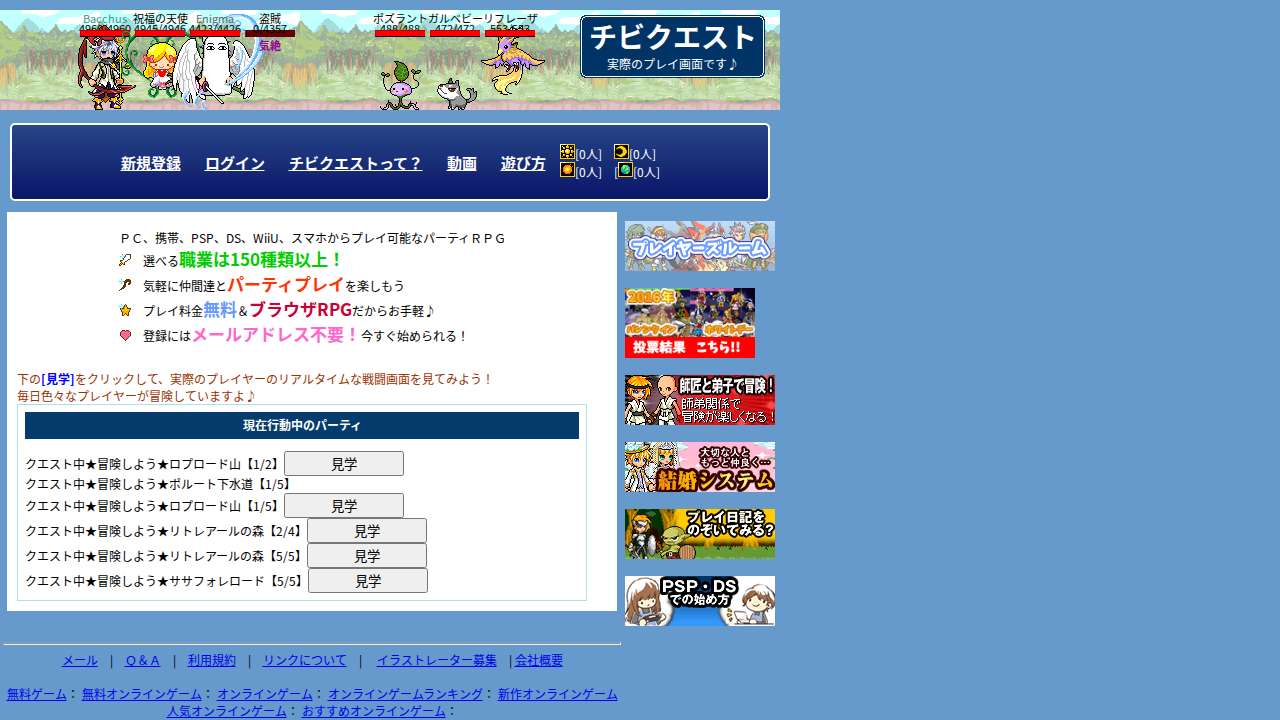Click the メールアドレス不要 pink text
Screen dimensions: 1280x720
click(276, 335)
